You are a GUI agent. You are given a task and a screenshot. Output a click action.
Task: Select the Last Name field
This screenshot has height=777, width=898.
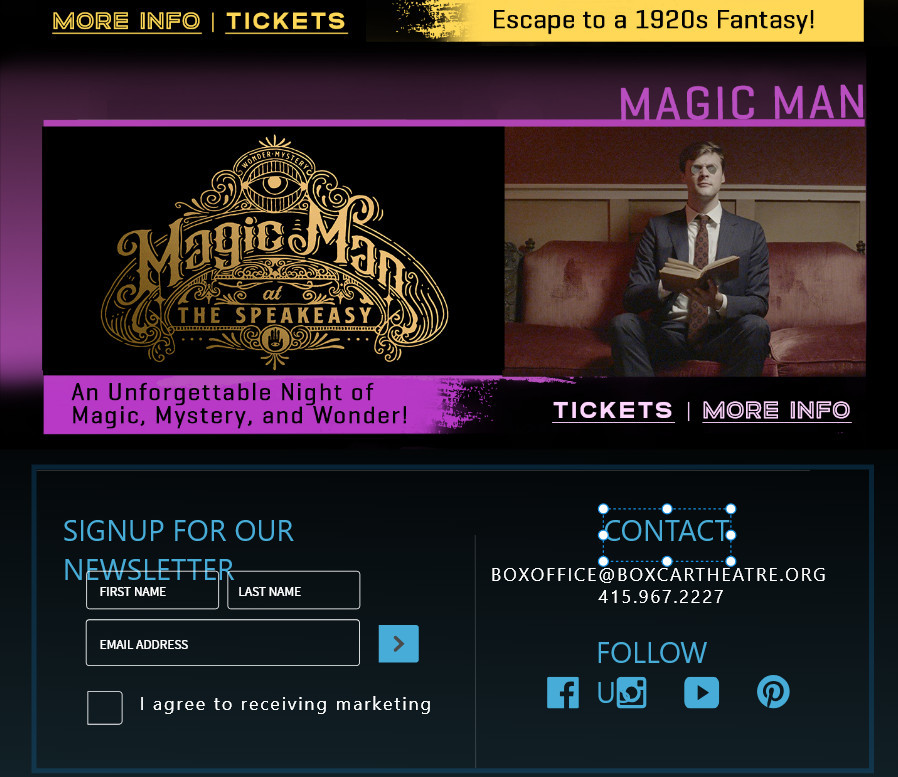(x=294, y=590)
